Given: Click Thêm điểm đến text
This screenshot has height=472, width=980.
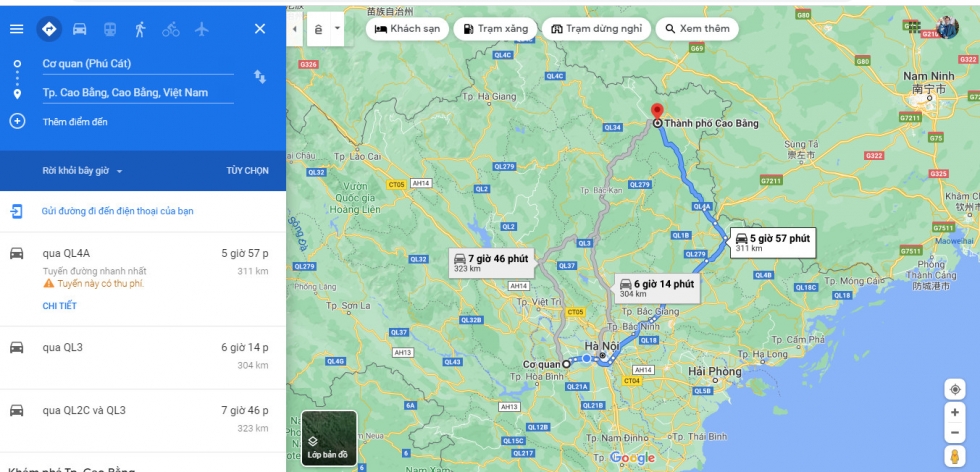Looking at the screenshot, I should (x=75, y=122).
